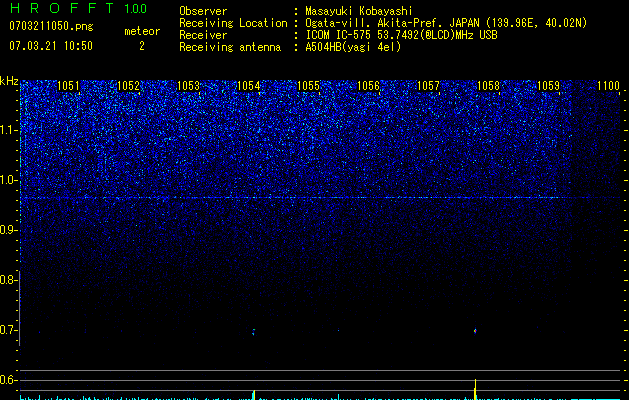Screen dimensions: 629x400
Task: Click the bright meteor echo near 1058
Action: [x=475, y=331]
